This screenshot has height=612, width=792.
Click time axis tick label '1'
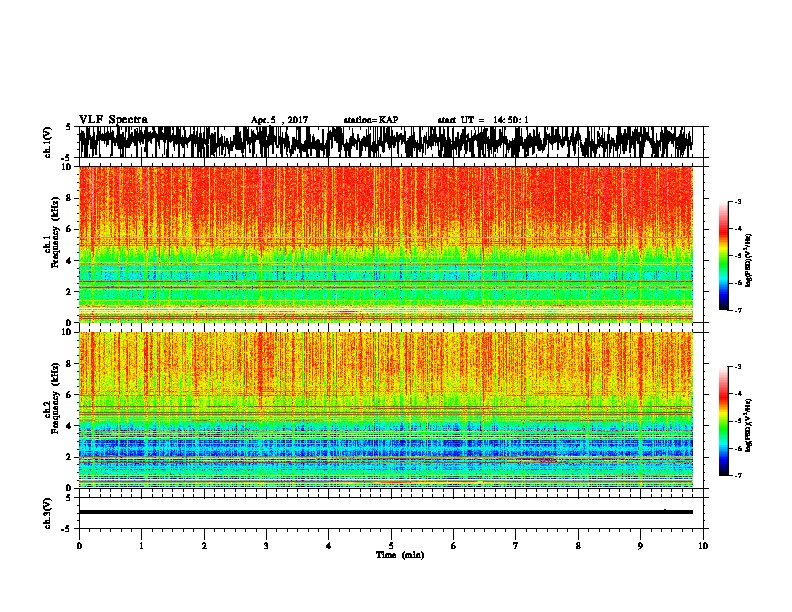click(x=141, y=546)
